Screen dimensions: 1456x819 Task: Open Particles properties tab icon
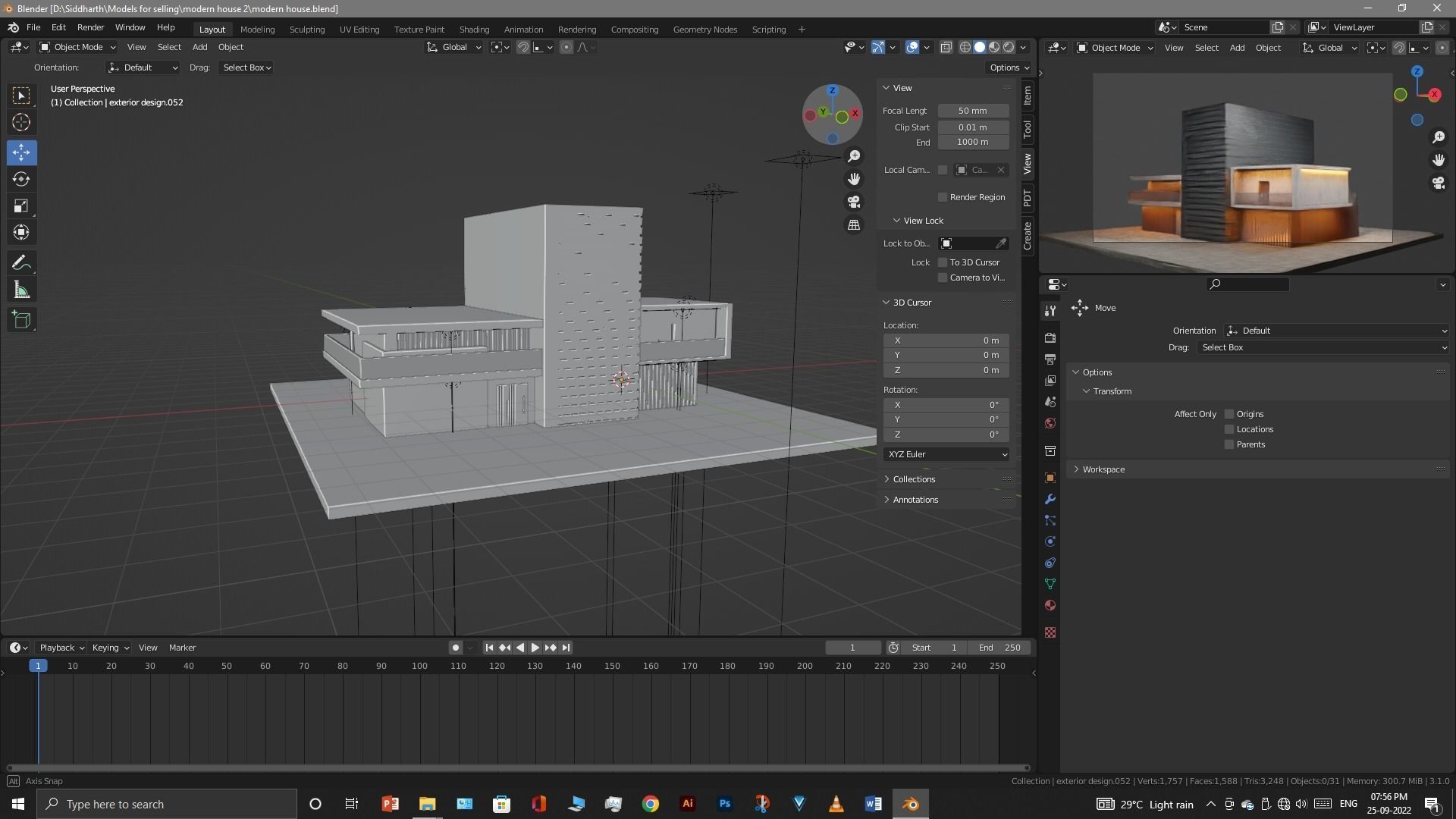1050,520
